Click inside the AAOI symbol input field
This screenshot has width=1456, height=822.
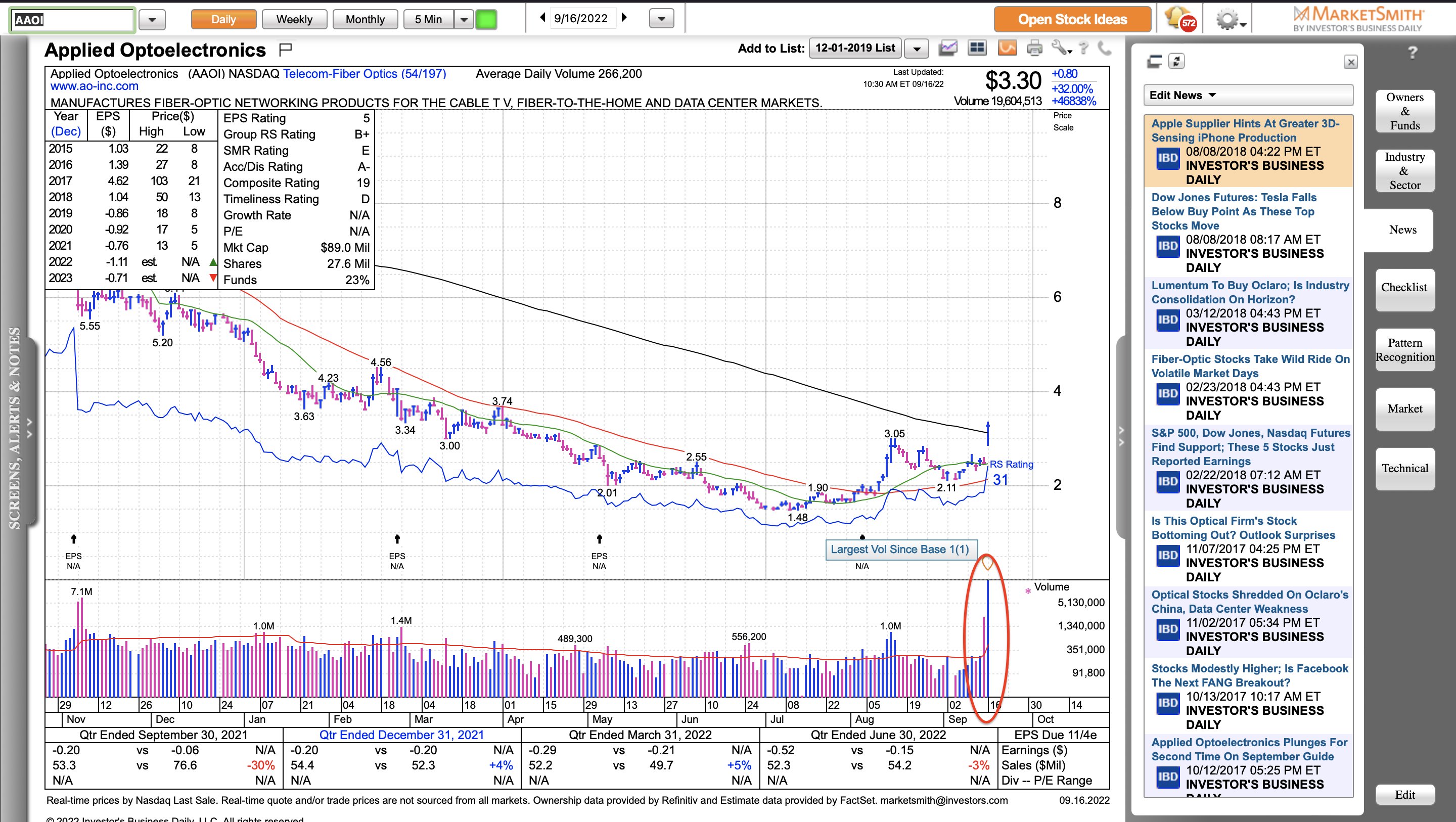72,20
